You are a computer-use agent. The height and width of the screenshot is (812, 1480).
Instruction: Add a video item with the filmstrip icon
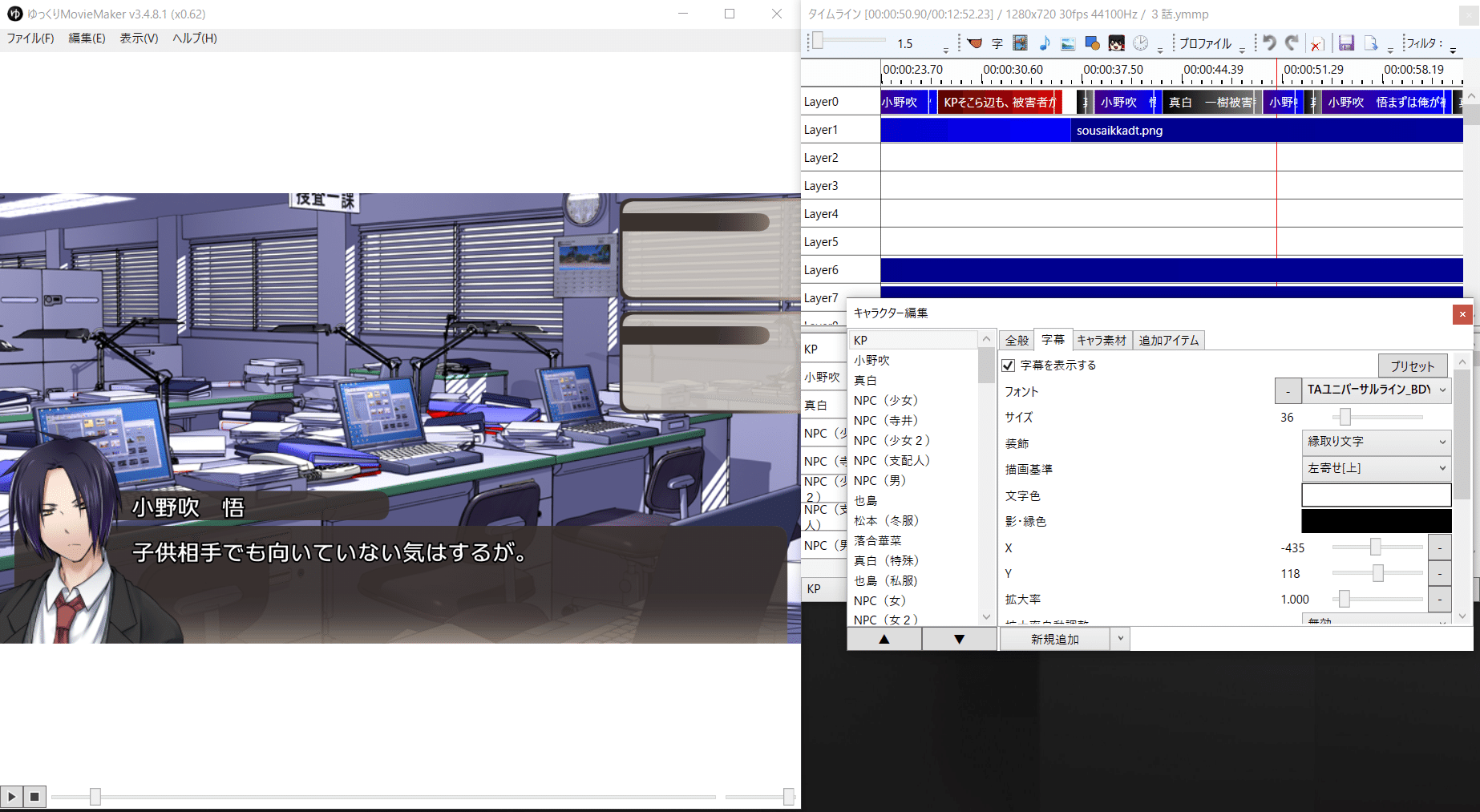tap(1021, 43)
